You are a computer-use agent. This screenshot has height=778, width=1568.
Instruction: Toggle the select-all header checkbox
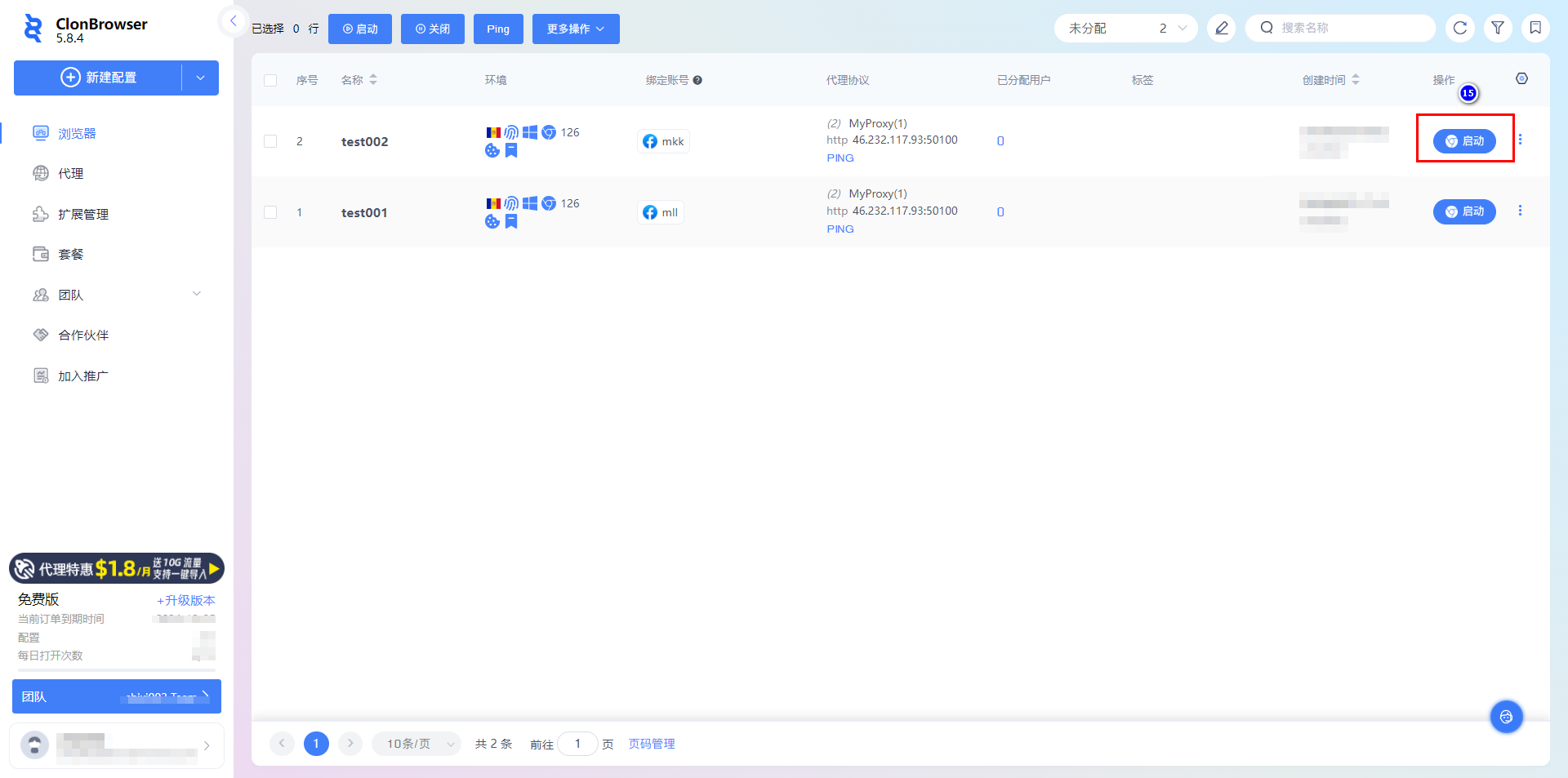coord(270,80)
